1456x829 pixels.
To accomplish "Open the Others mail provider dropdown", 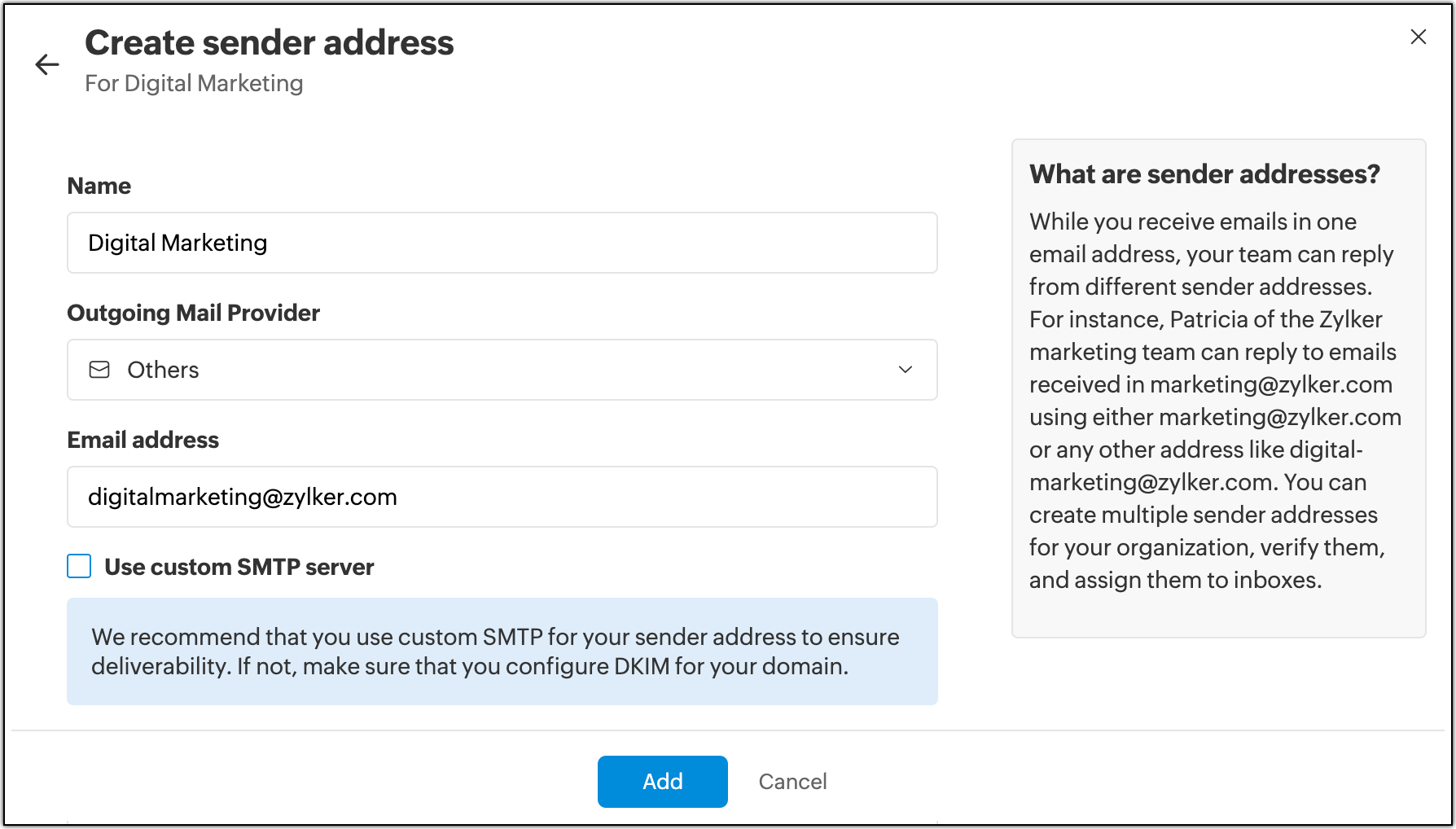I will coord(502,370).
